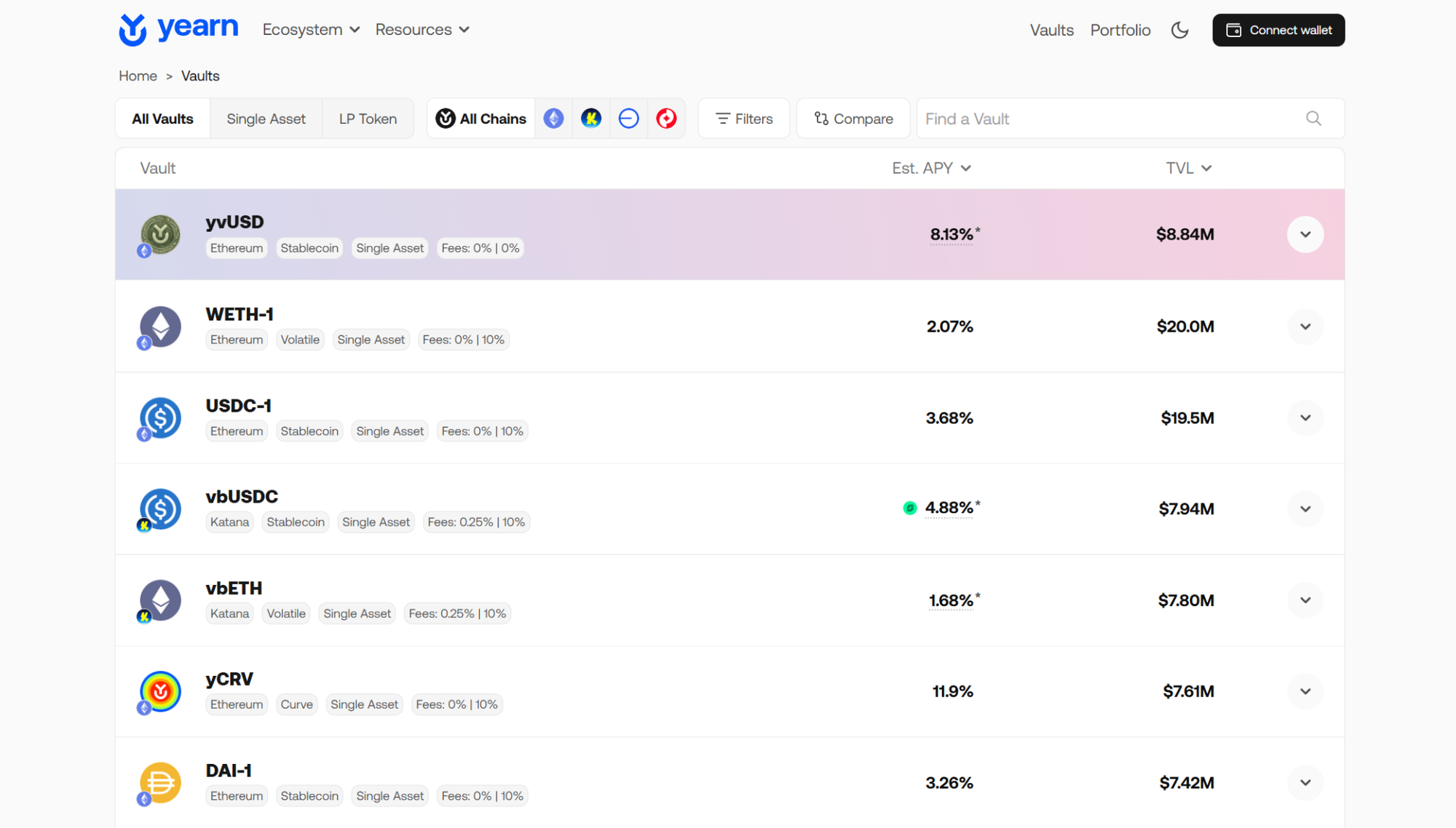The width and height of the screenshot is (1456, 828).
Task: Toggle dark mode with the moon icon
Action: pyautogui.click(x=1180, y=30)
